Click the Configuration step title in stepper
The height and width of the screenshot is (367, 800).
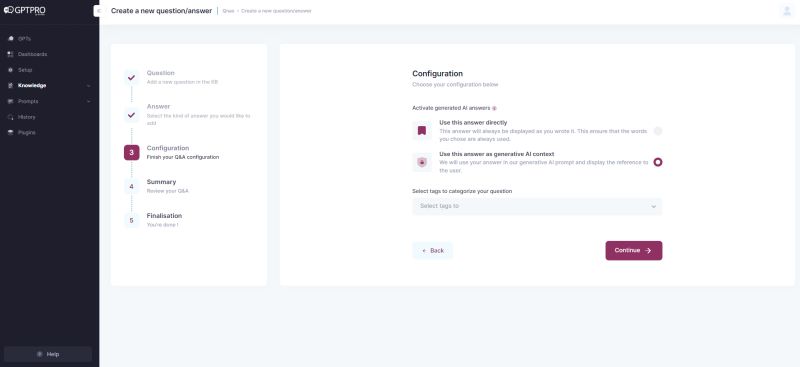[168, 148]
